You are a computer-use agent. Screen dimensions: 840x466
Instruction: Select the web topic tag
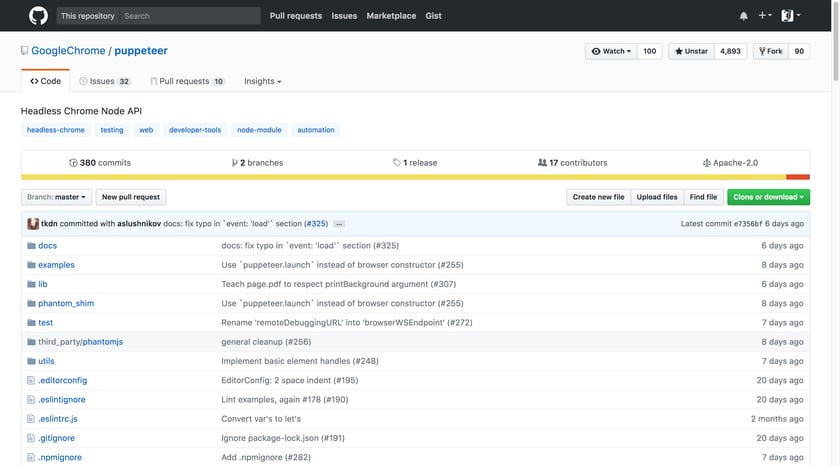coord(146,130)
